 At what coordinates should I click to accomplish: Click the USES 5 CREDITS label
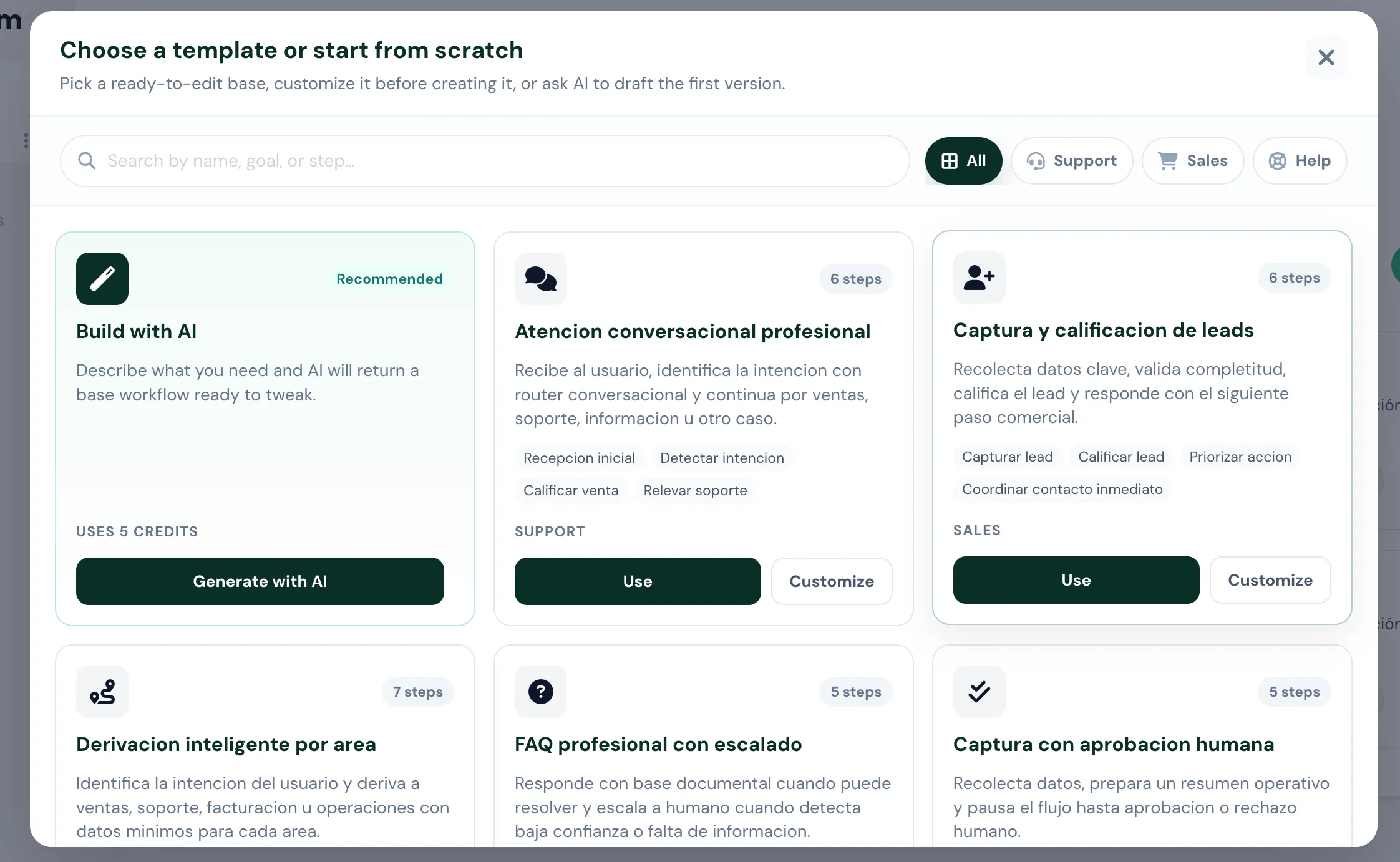[137, 531]
